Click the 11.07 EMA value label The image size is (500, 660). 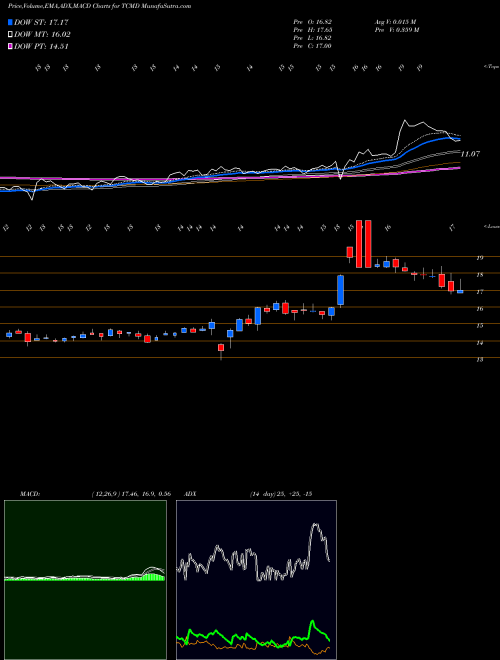(470, 154)
